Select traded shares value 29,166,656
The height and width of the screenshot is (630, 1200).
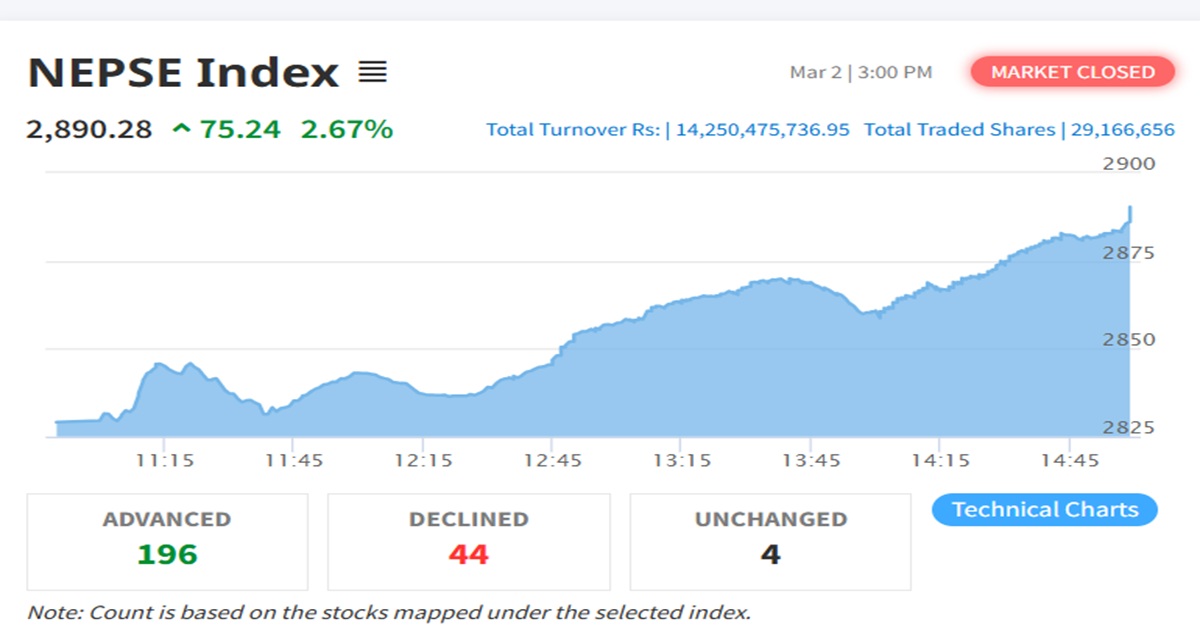(1122, 130)
